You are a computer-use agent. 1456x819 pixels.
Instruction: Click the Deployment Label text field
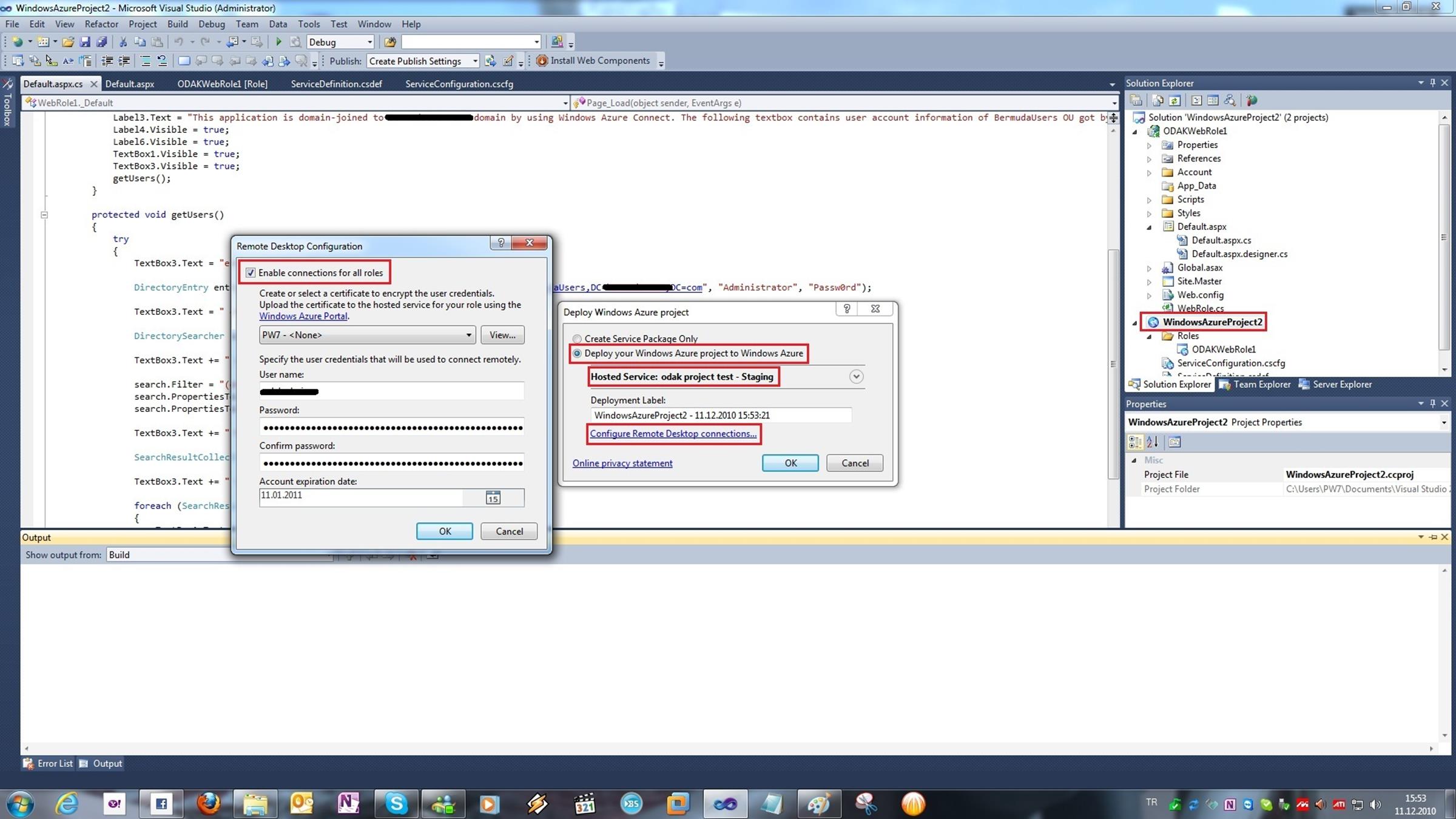point(721,416)
